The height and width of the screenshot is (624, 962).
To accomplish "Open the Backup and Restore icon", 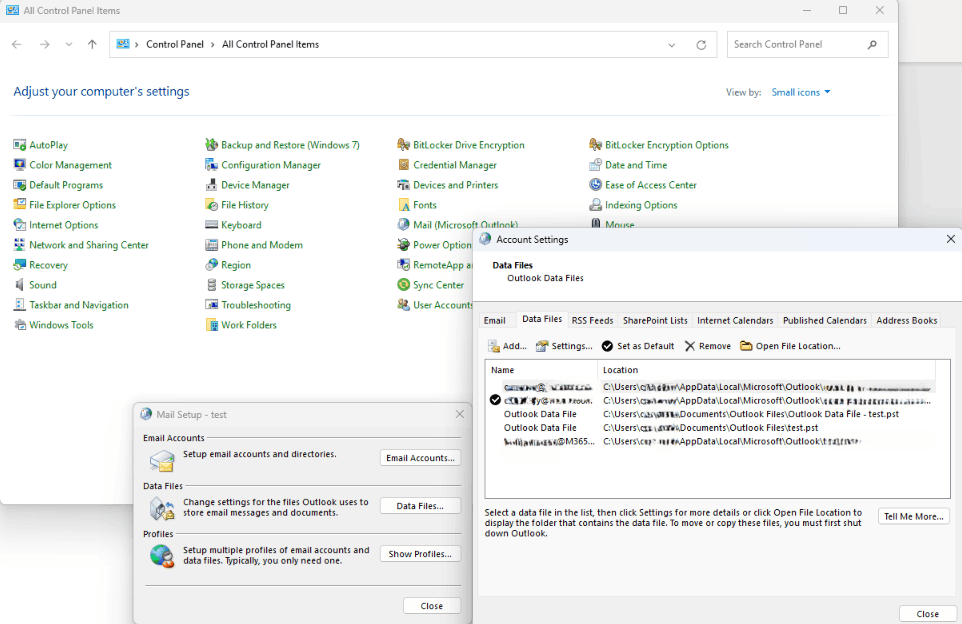I will [212, 145].
